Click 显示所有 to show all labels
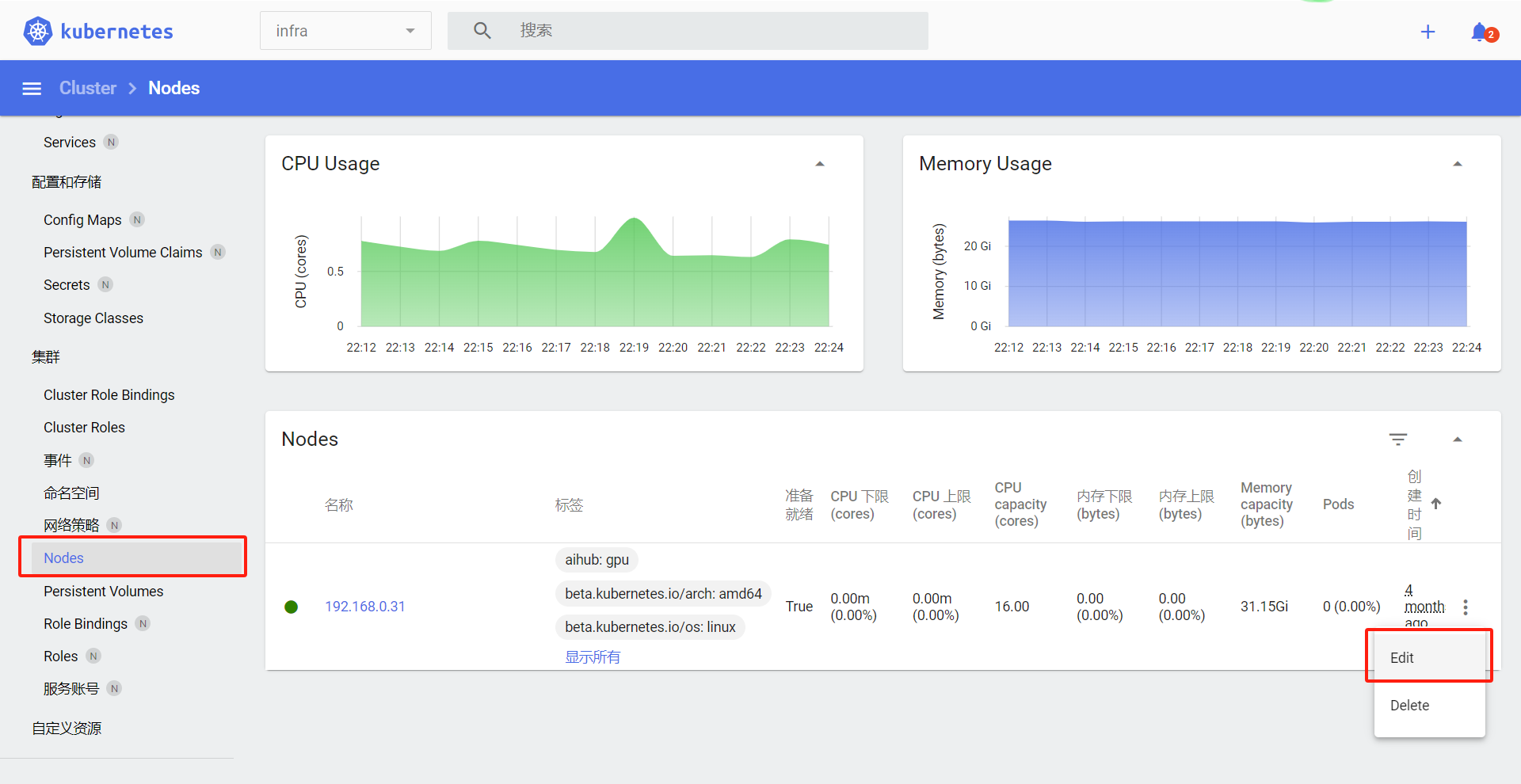 point(593,657)
